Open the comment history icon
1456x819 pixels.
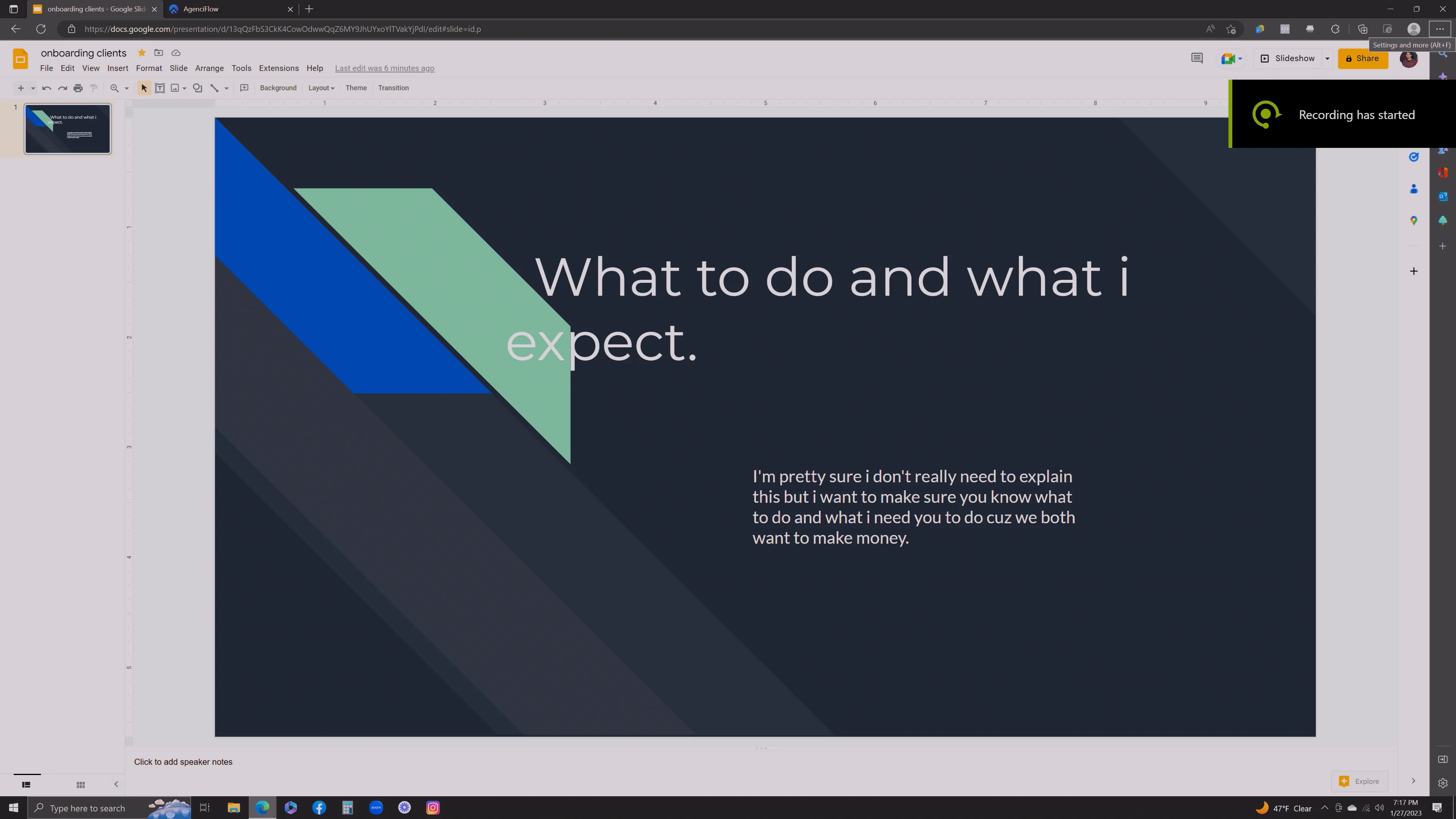[1197, 58]
